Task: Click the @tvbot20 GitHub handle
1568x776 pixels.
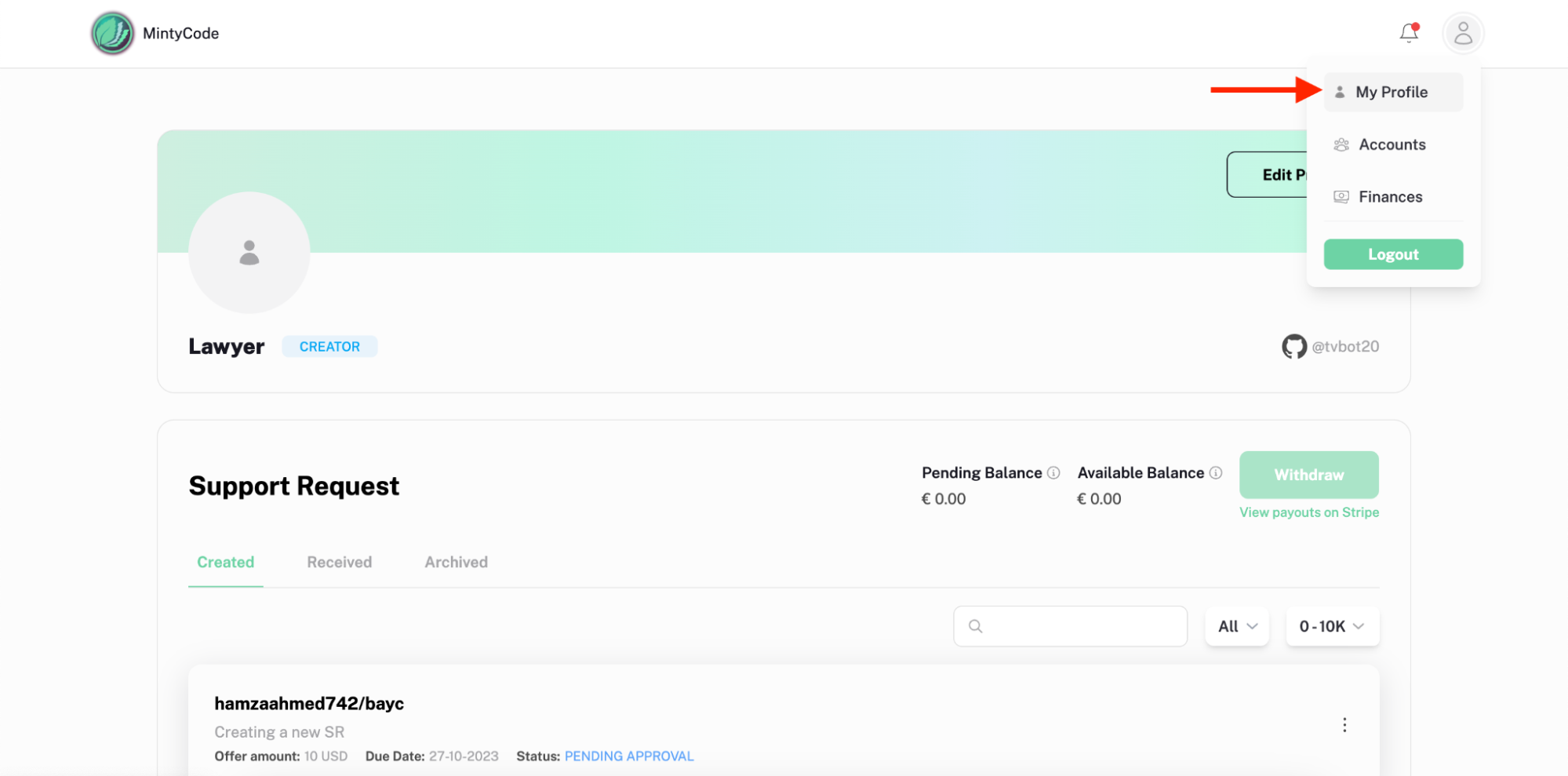Action: tap(1345, 346)
